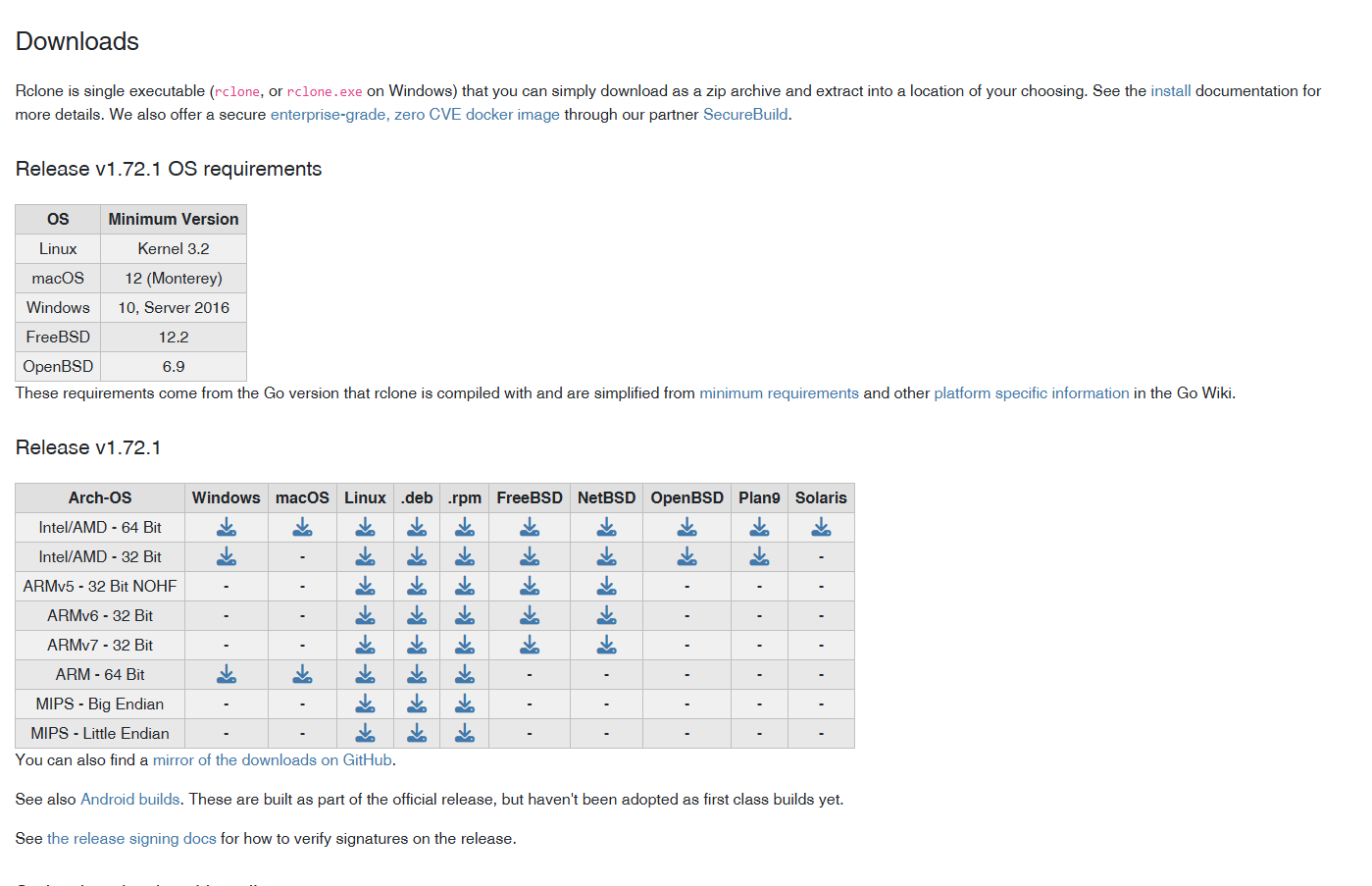Image resolution: width=1372 pixels, height=886 pixels.
Task: Download Intel/AMD 64 Bit OpenBSD build
Action: pyautogui.click(x=687, y=527)
